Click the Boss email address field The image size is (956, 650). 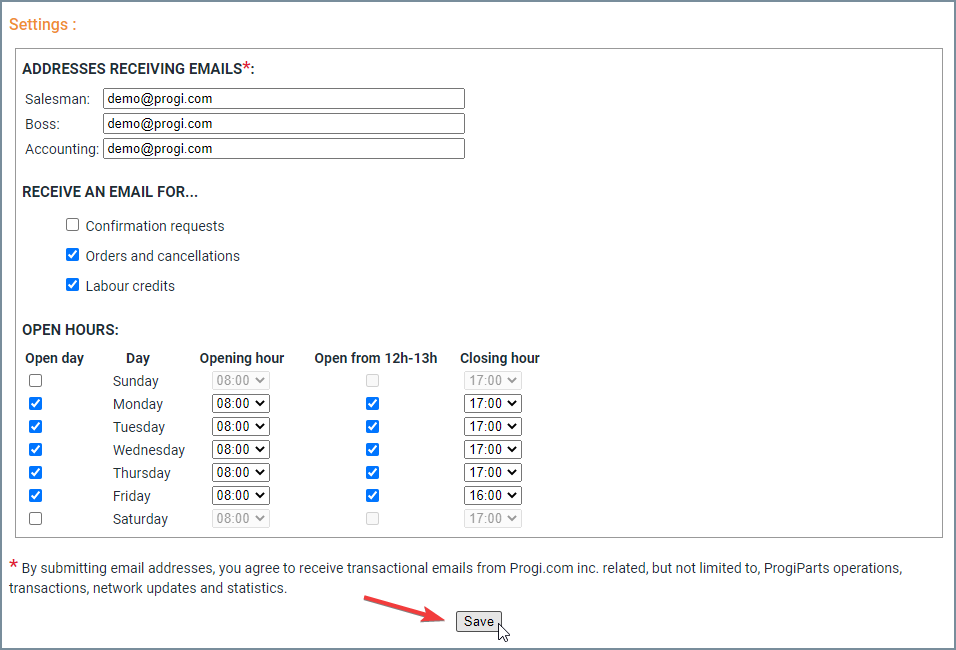click(283, 123)
